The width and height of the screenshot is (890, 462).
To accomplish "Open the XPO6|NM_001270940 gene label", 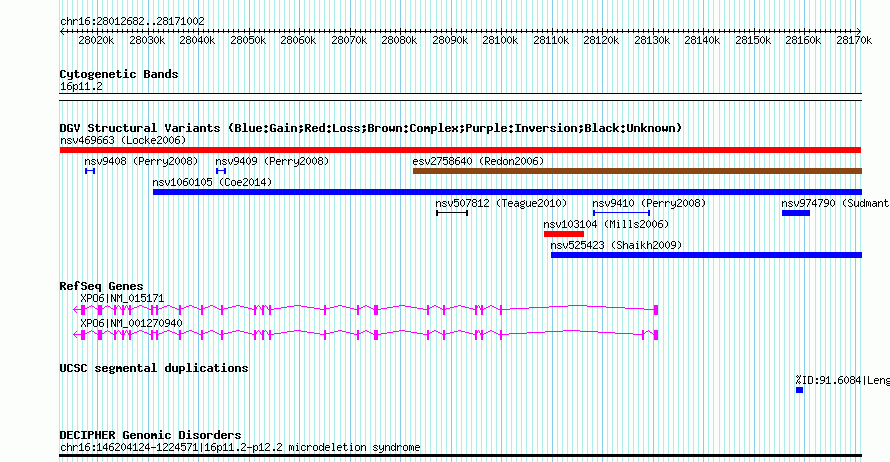I will [x=131, y=323].
